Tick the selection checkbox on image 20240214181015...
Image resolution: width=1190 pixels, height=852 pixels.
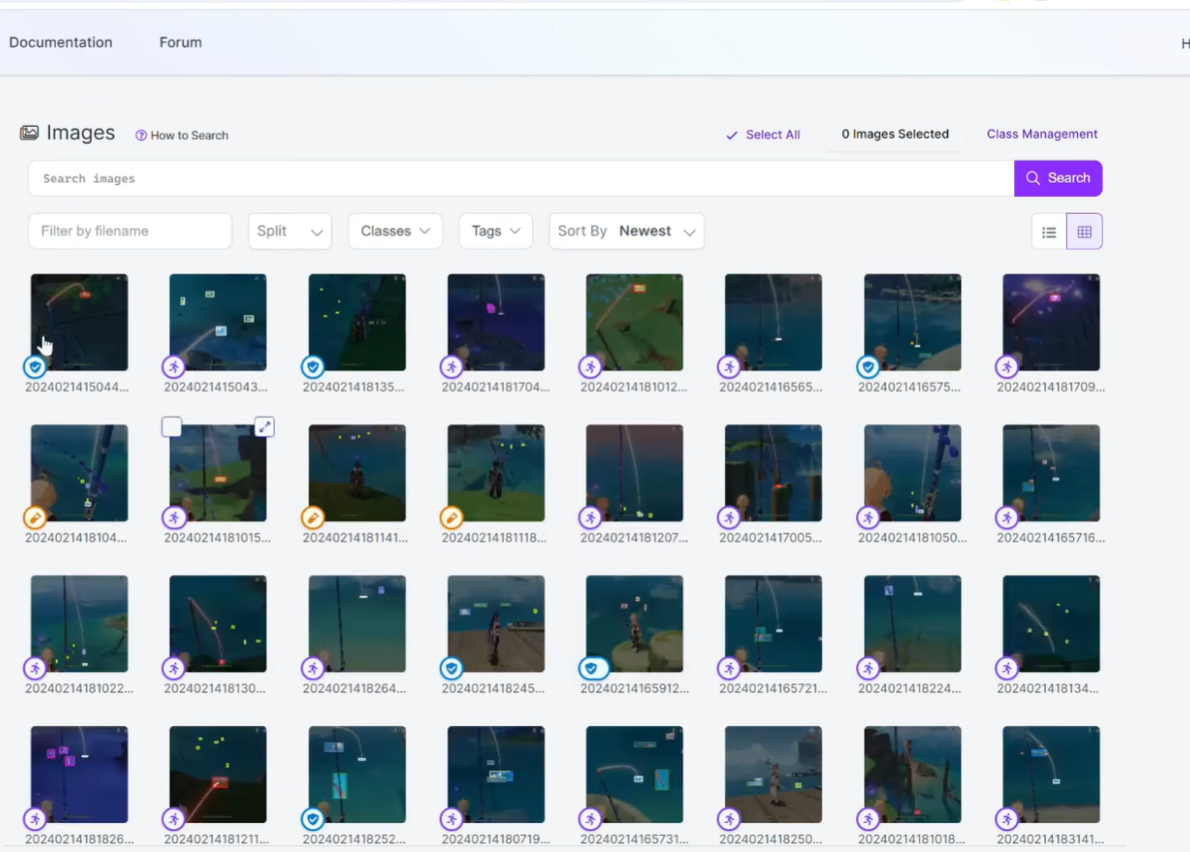pyautogui.click(x=172, y=427)
